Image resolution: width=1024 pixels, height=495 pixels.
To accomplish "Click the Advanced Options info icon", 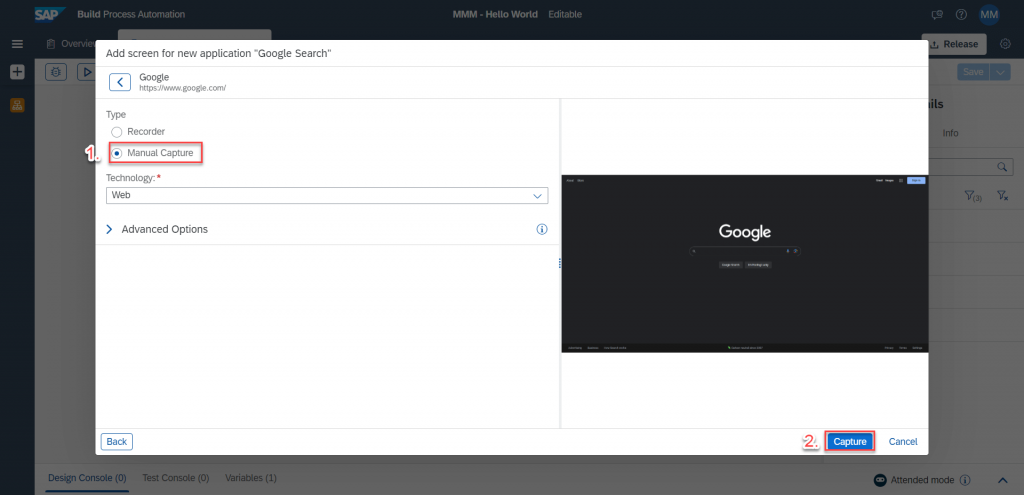I will pyautogui.click(x=541, y=229).
